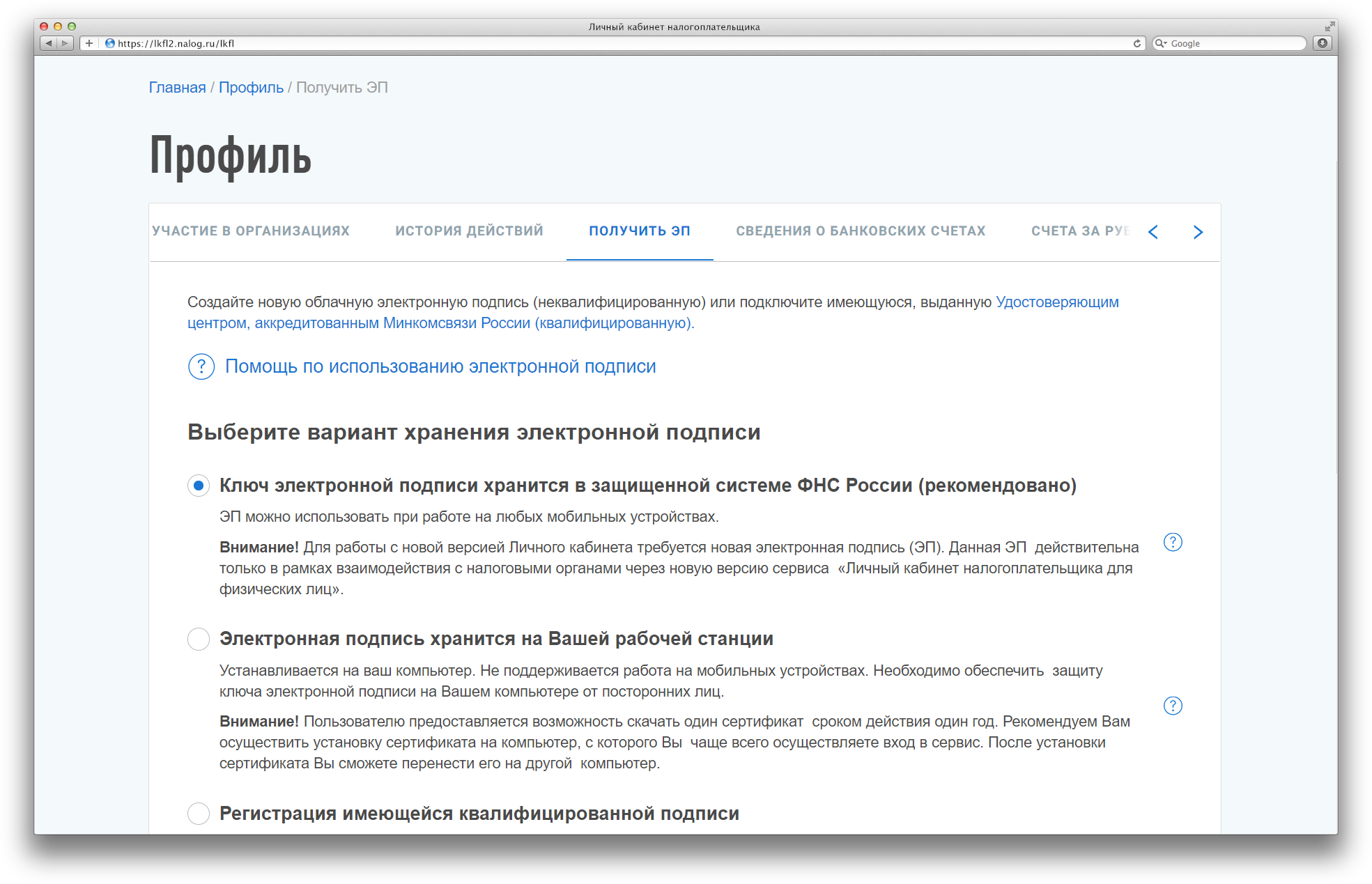Open the История действий tab

click(469, 231)
